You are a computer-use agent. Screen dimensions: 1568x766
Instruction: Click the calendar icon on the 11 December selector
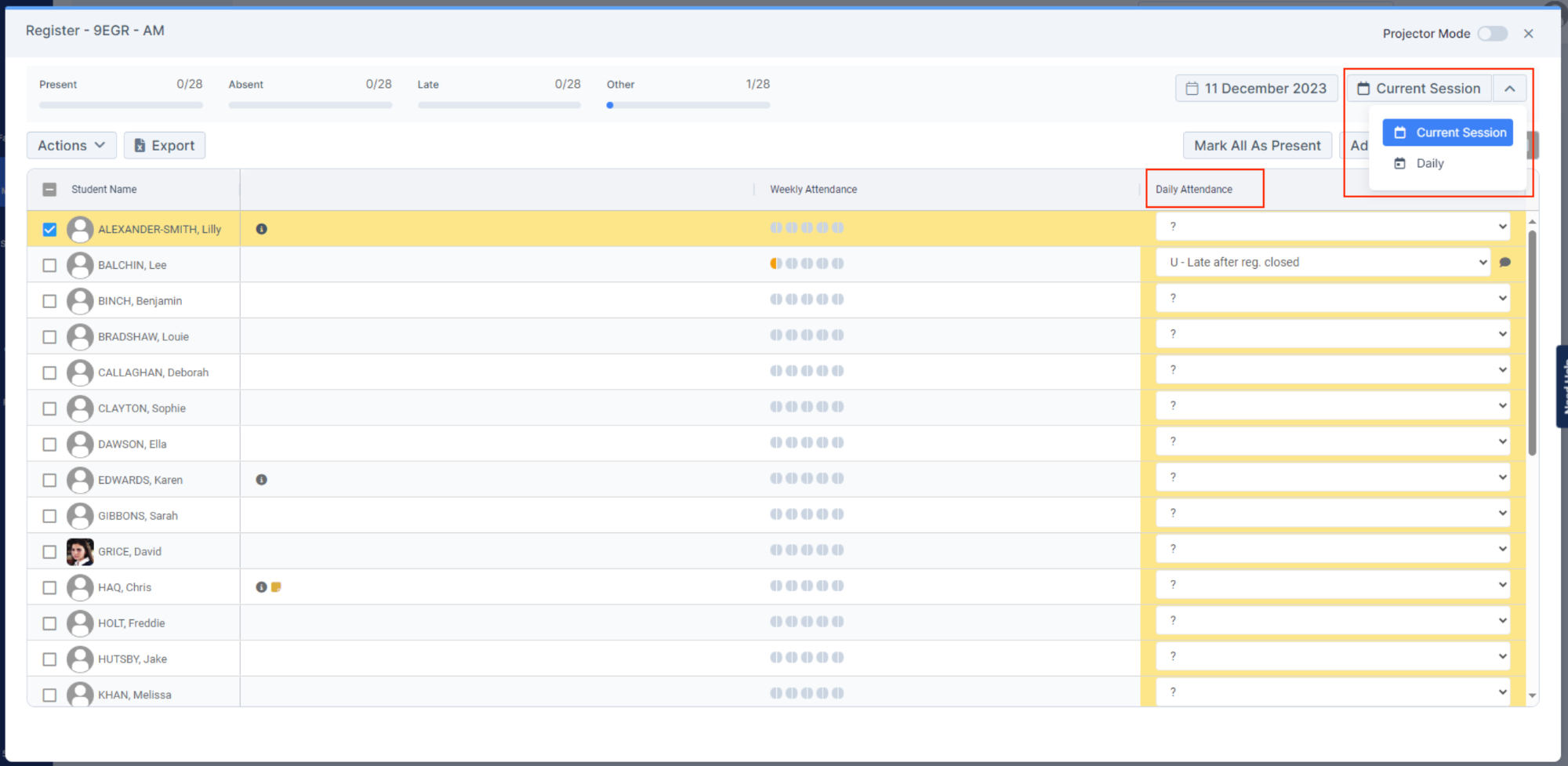tap(1191, 88)
